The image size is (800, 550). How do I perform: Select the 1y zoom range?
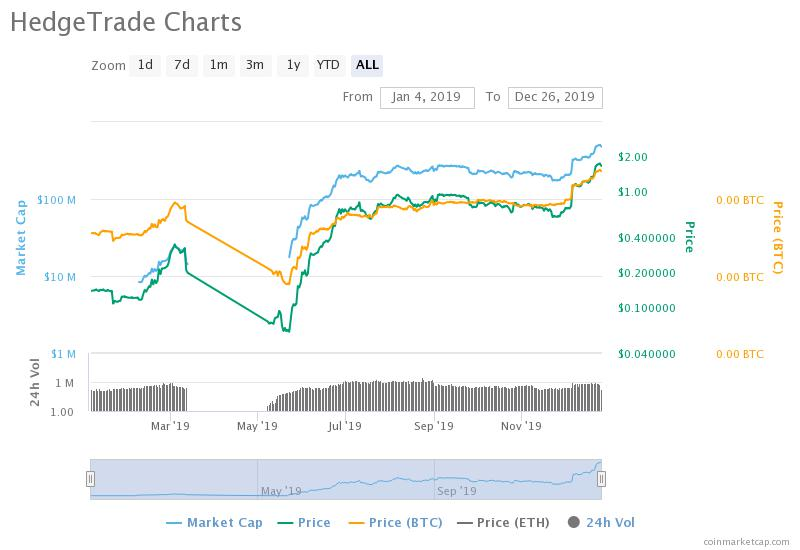(293, 65)
